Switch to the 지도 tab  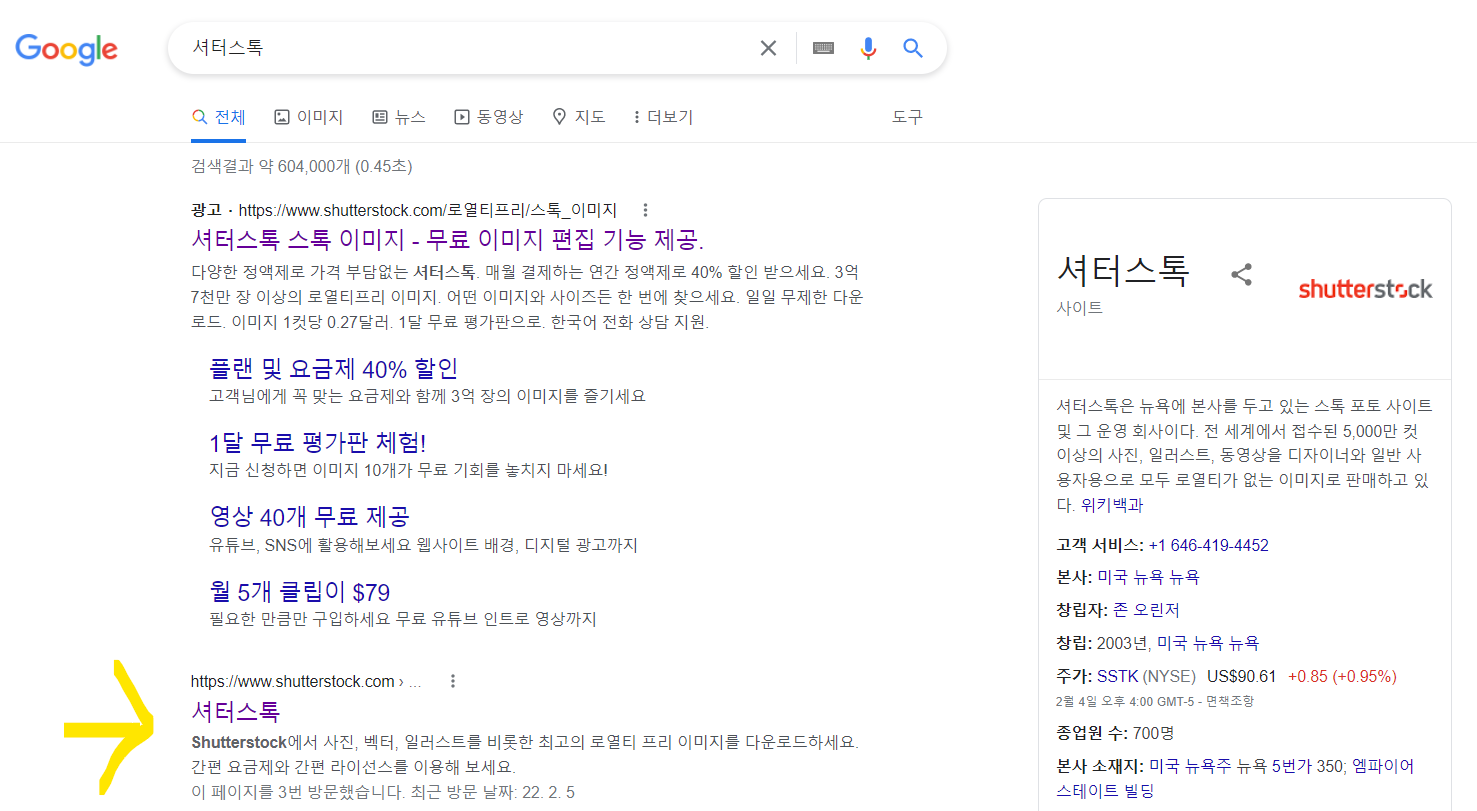click(578, 117)
